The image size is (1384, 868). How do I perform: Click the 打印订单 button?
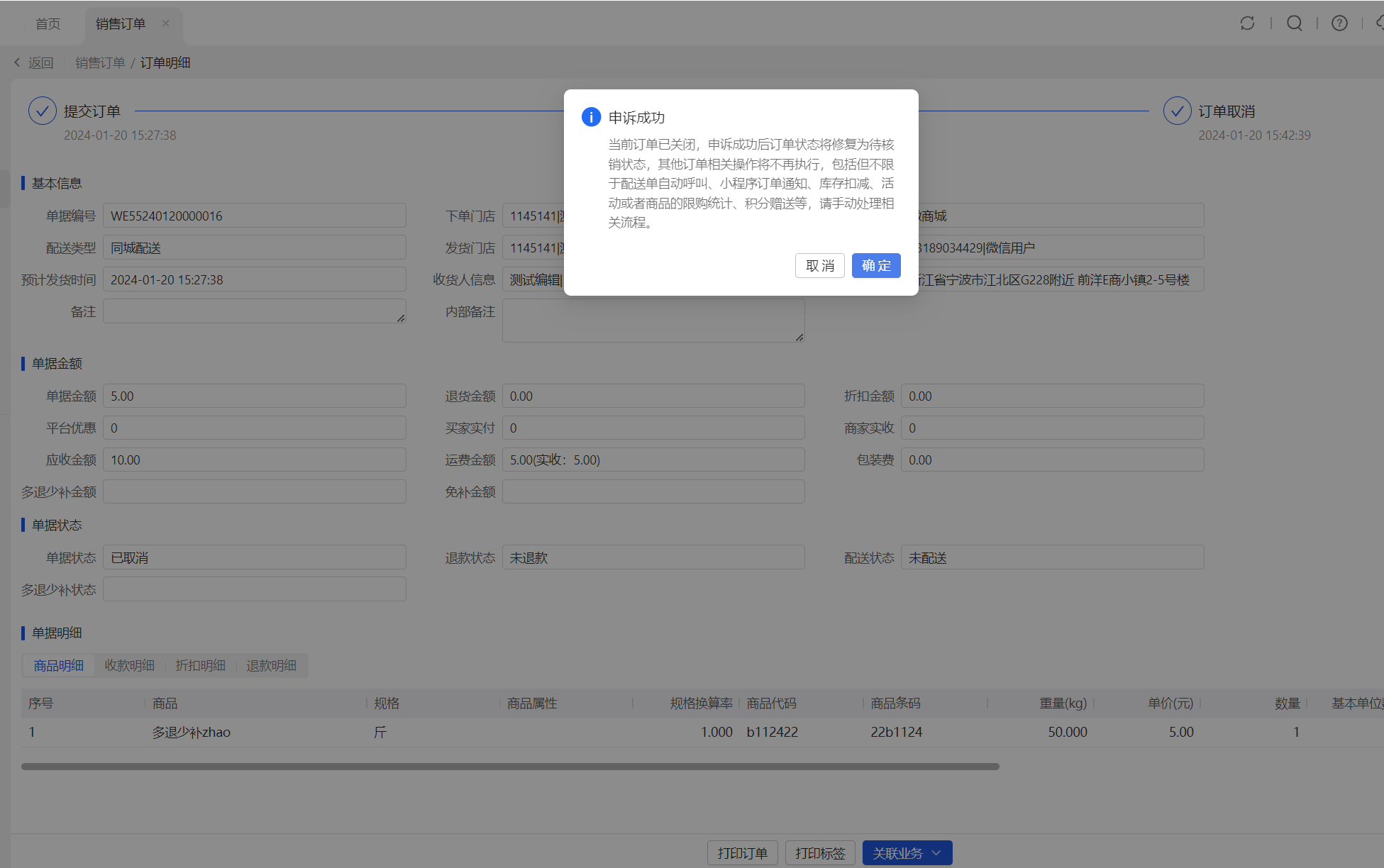743,853
